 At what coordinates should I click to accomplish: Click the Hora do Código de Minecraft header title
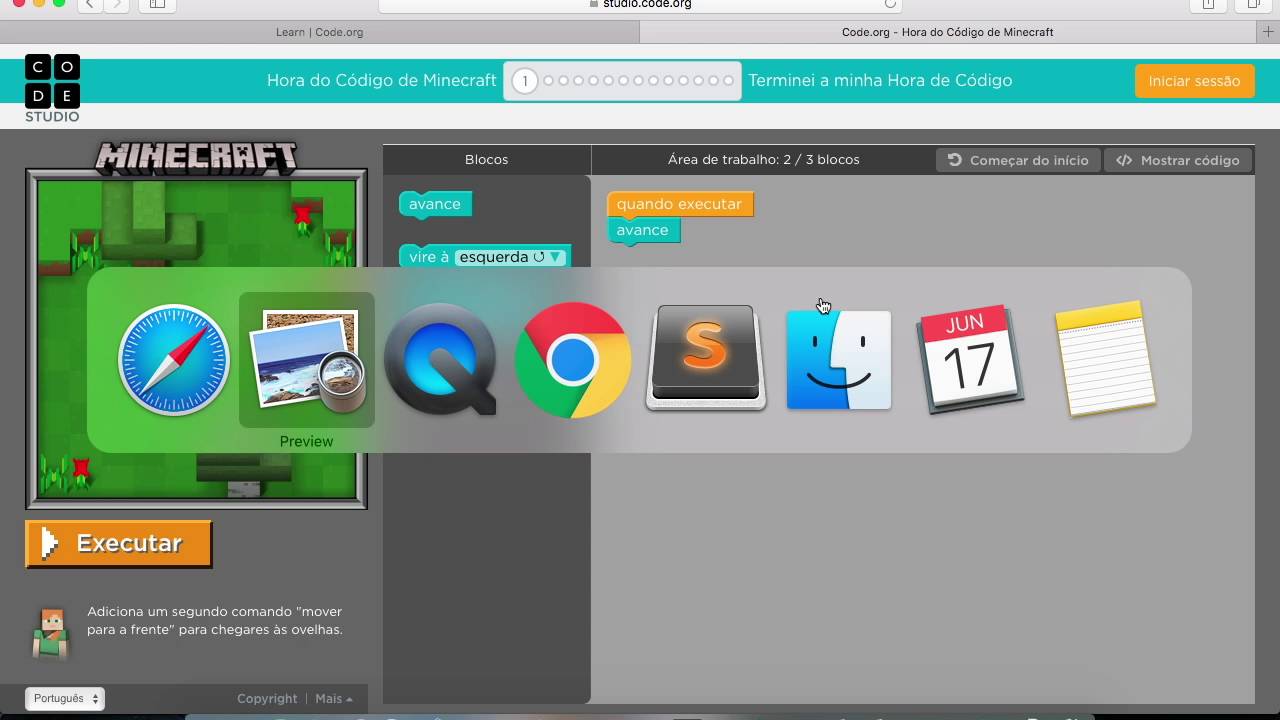(381, 80)
